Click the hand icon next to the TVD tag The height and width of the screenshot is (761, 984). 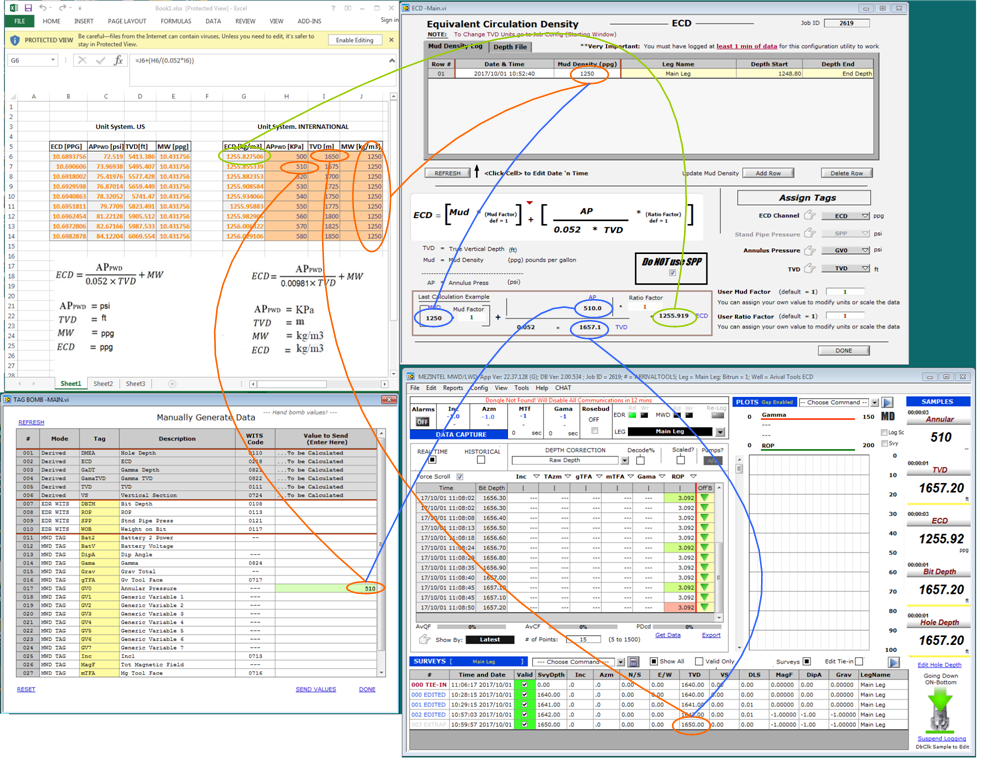[810, 269]
